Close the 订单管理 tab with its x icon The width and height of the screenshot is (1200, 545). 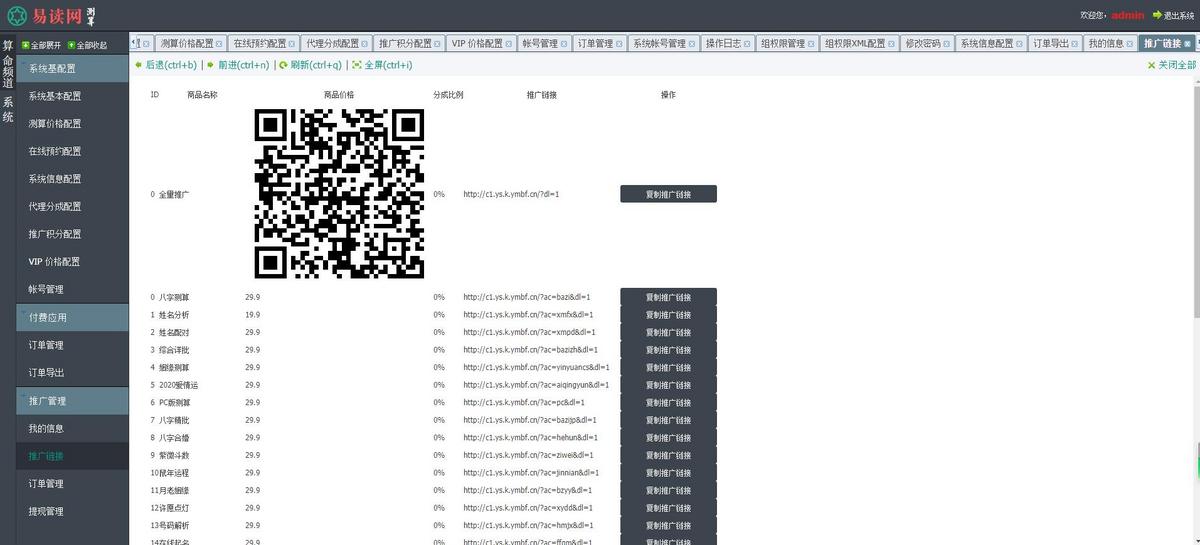pos(621,44)
